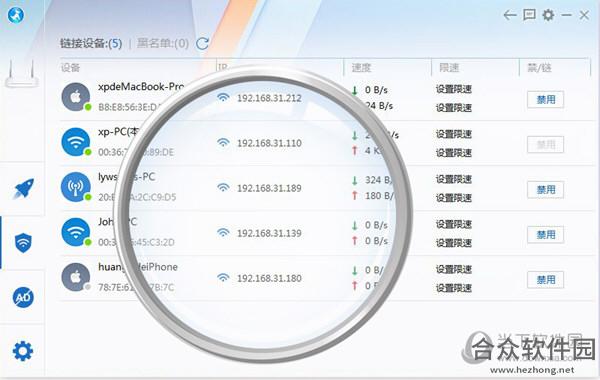The image size is (600, 380).
Task: Click device name xpdeMacBook-Pro
Action: [x=141, y=87]
